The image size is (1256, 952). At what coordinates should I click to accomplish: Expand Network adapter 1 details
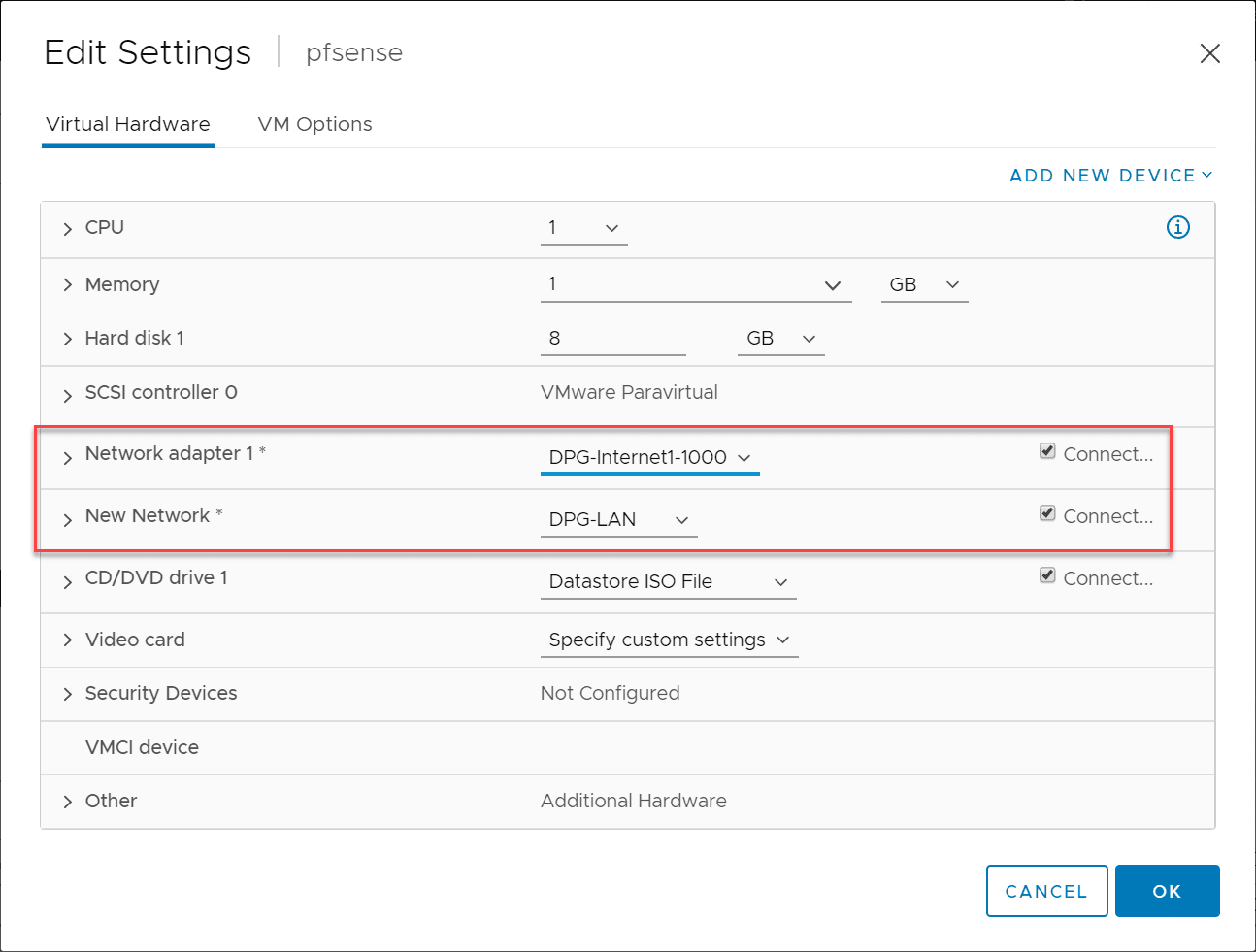coord(68,457)
